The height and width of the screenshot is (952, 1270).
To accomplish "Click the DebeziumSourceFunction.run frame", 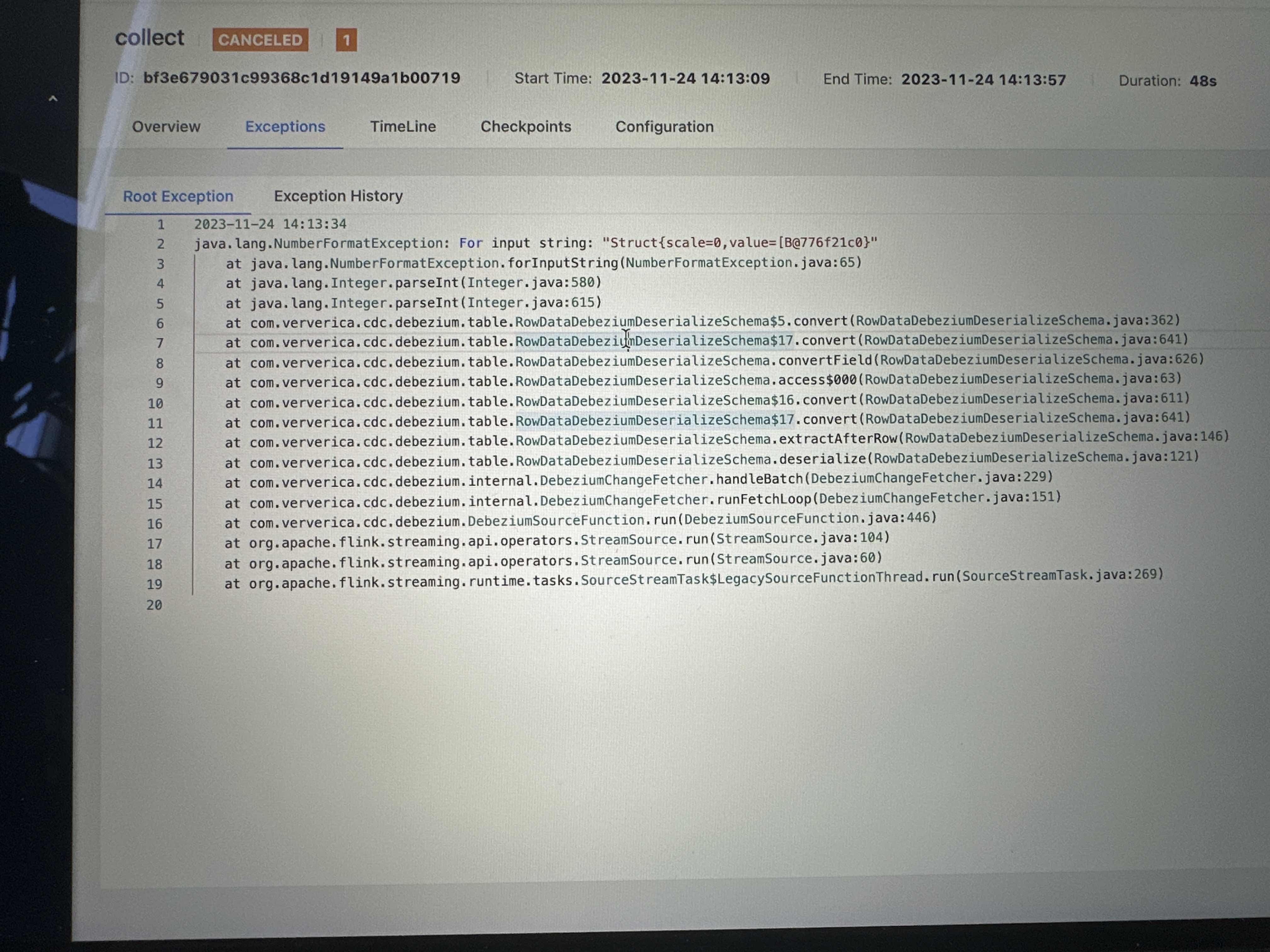I will click(581, 520).
